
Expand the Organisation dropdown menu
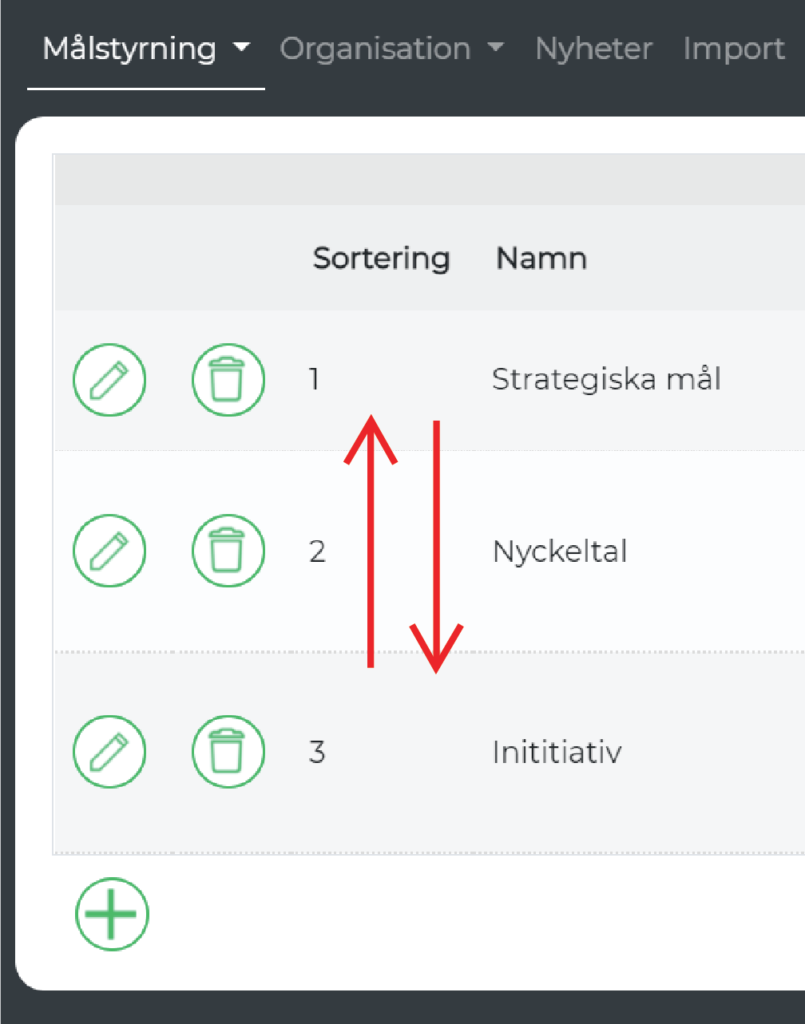click(392, 49)
